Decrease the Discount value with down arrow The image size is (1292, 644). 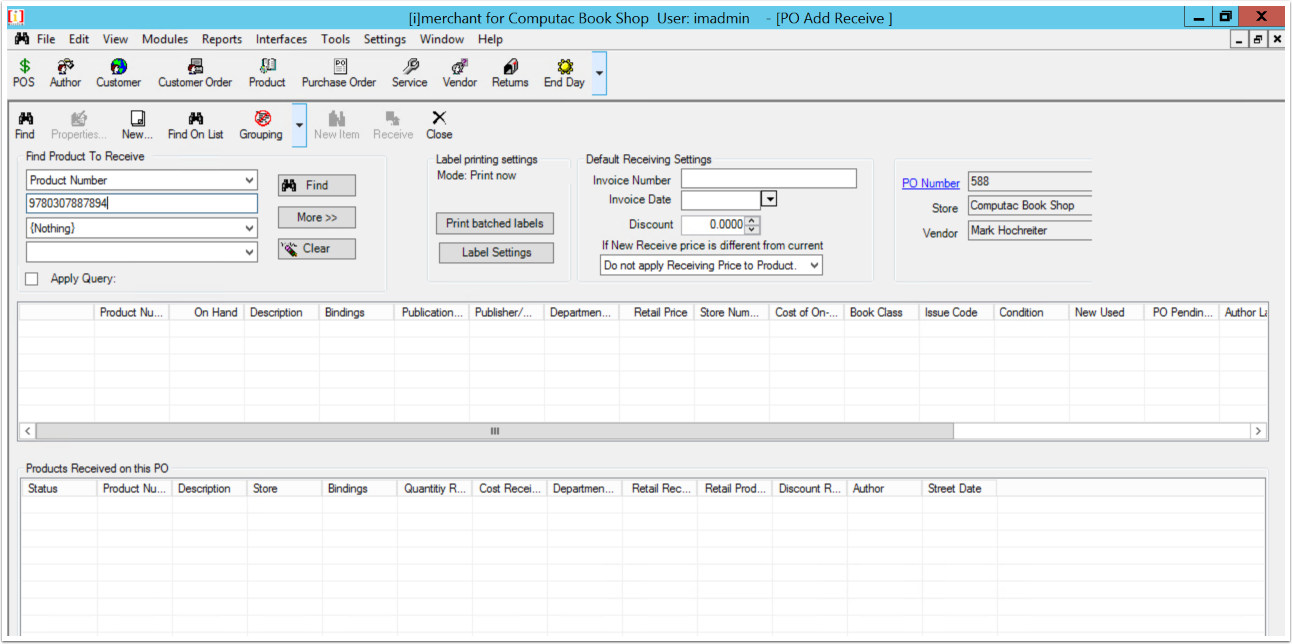tap(753, 229)
